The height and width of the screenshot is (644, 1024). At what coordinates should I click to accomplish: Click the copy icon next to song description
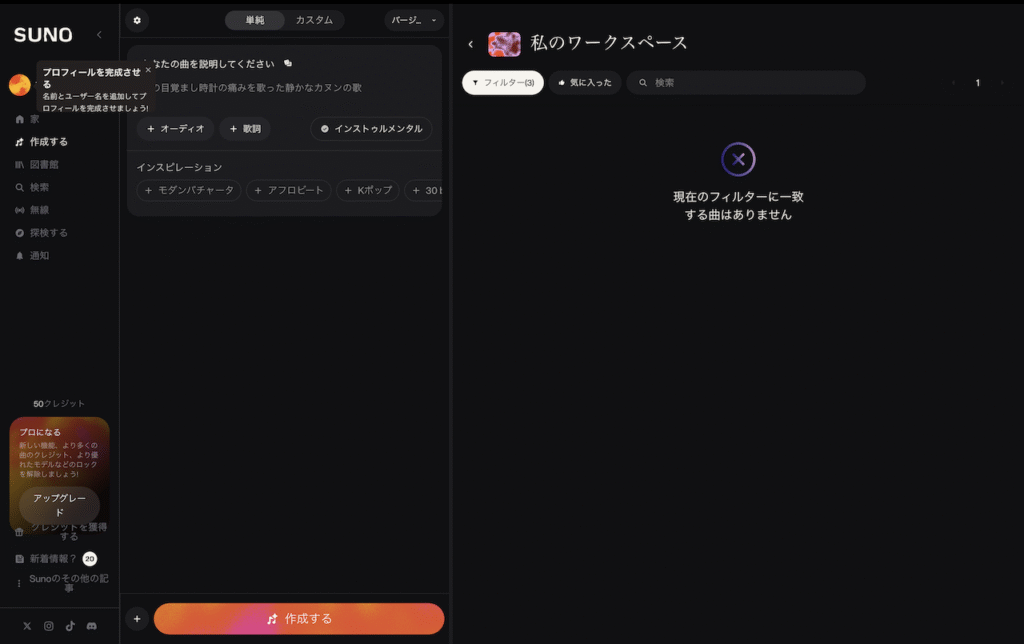[x=288, y=63]
